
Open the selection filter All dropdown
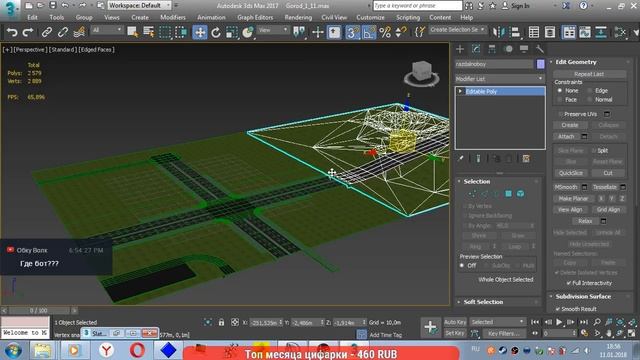(107, 30)
